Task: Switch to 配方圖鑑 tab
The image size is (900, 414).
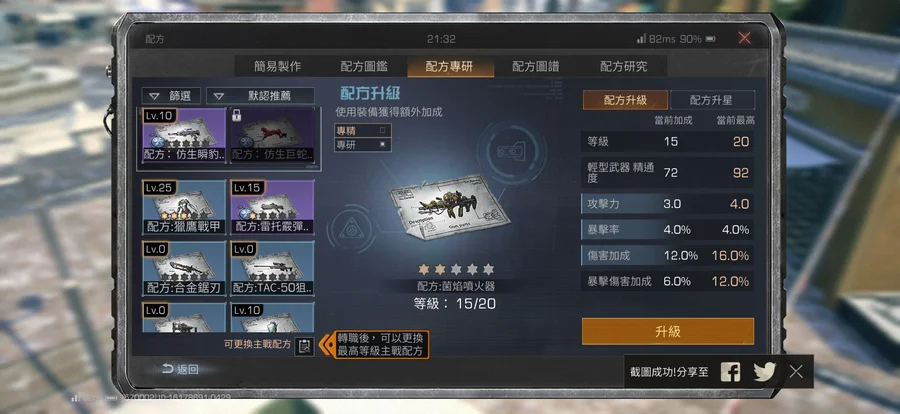Action: (363, 66)
